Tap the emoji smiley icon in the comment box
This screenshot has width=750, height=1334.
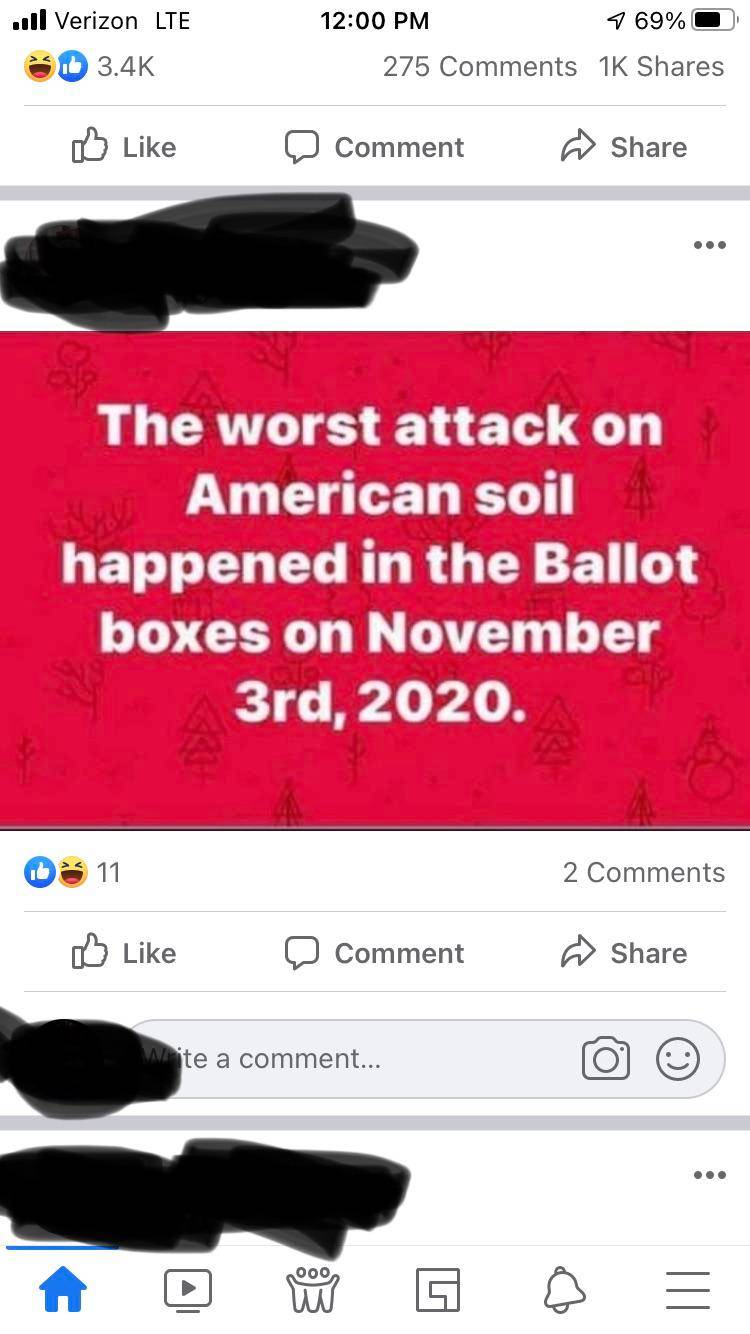coord(678,1059)
